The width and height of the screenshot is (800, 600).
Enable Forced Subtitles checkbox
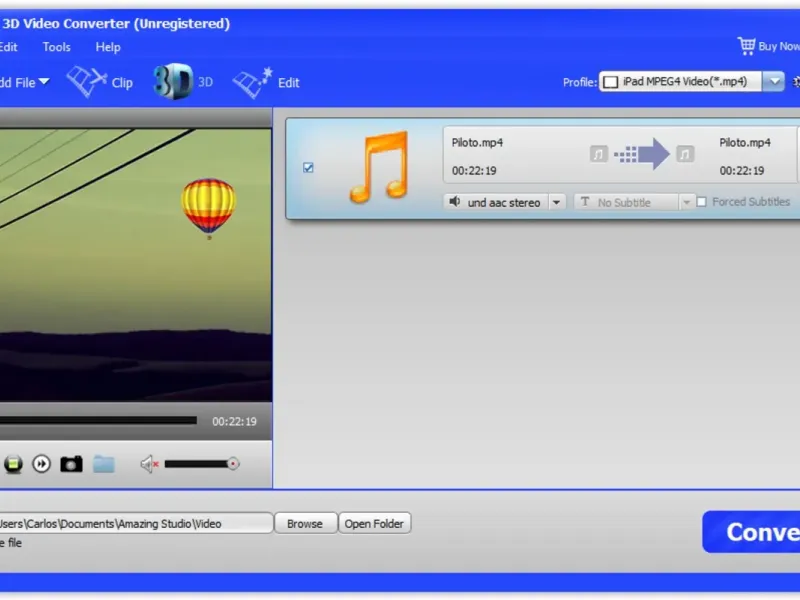702,202
